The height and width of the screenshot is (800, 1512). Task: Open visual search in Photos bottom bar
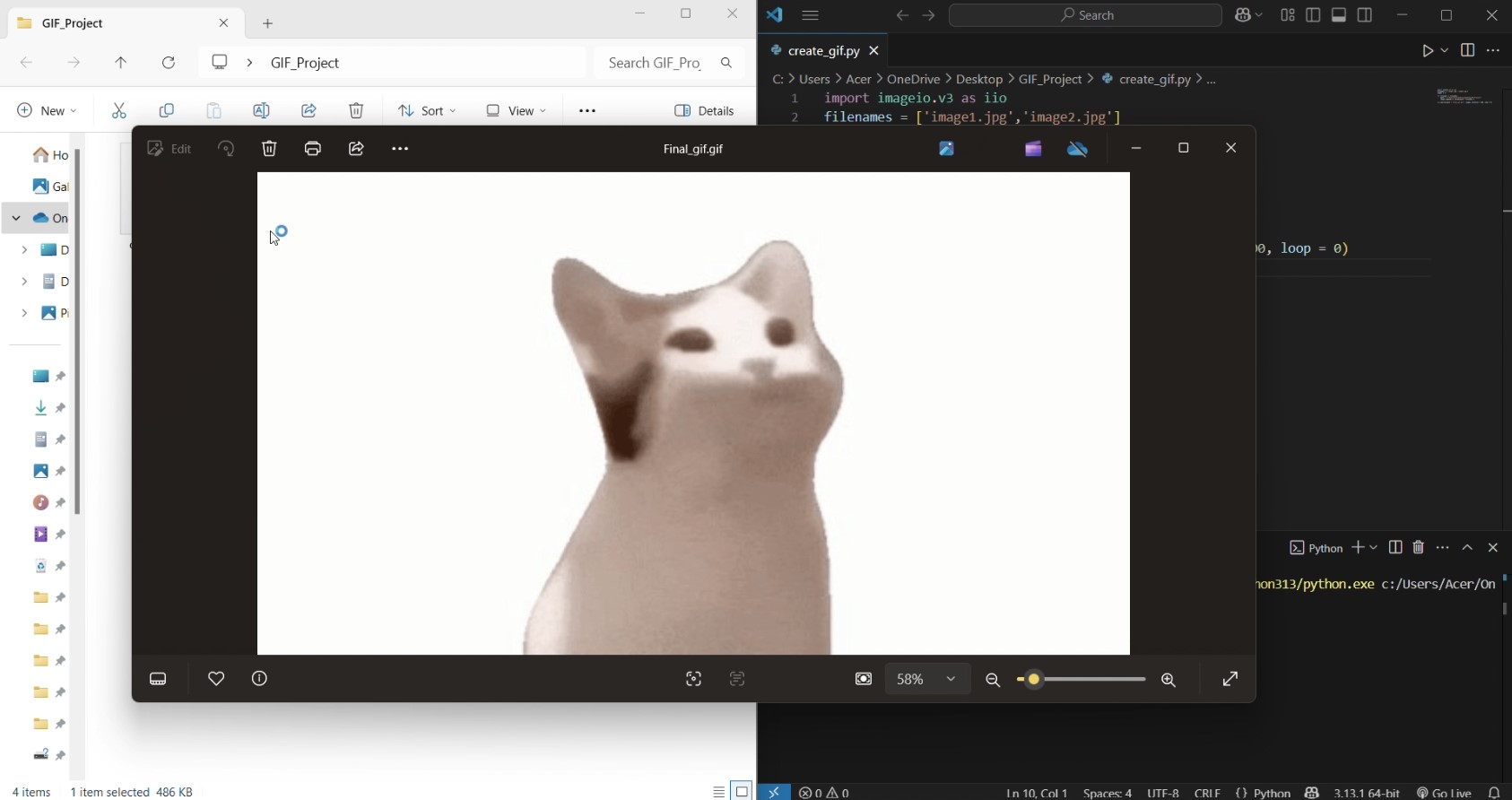(693, 680)
